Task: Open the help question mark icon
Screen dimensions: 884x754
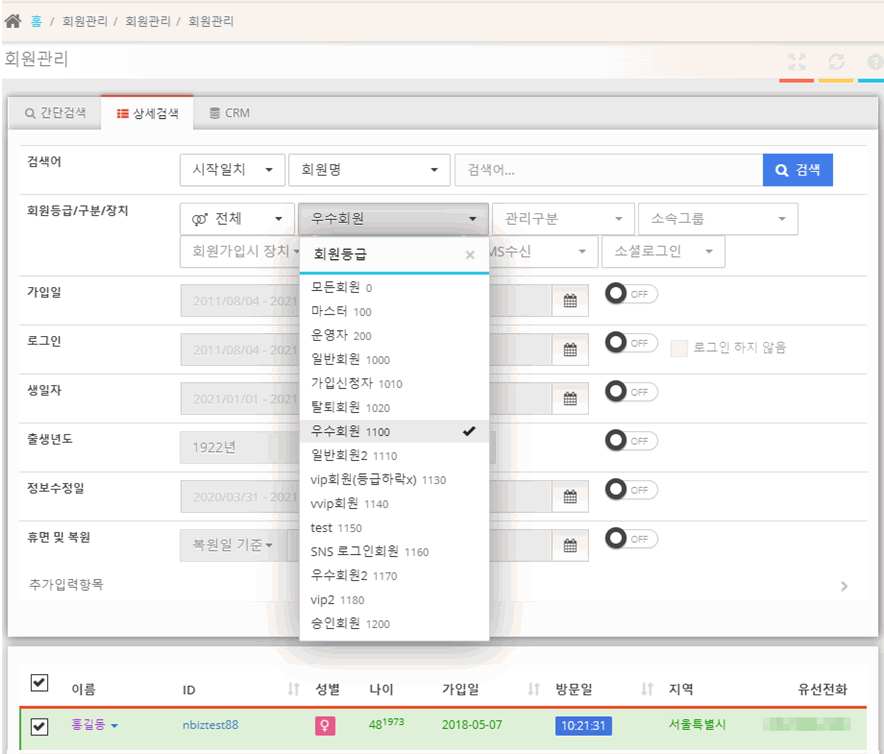Action: click(x=875, y=61)
